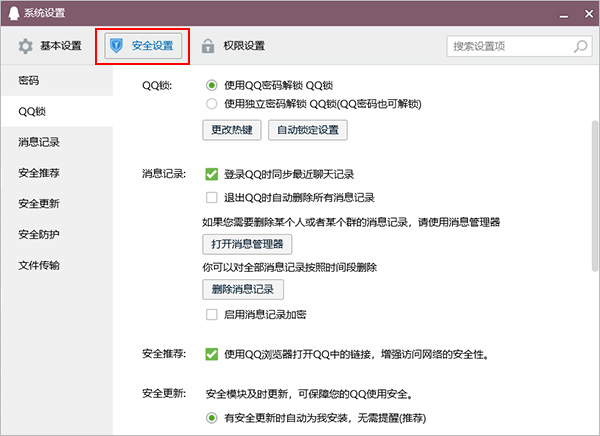Image resolution: width=600 pixels, height=436 pixels.
Task: Minimize the 系统设置 window
Action: pyautogui.click(x=563, y=14)
